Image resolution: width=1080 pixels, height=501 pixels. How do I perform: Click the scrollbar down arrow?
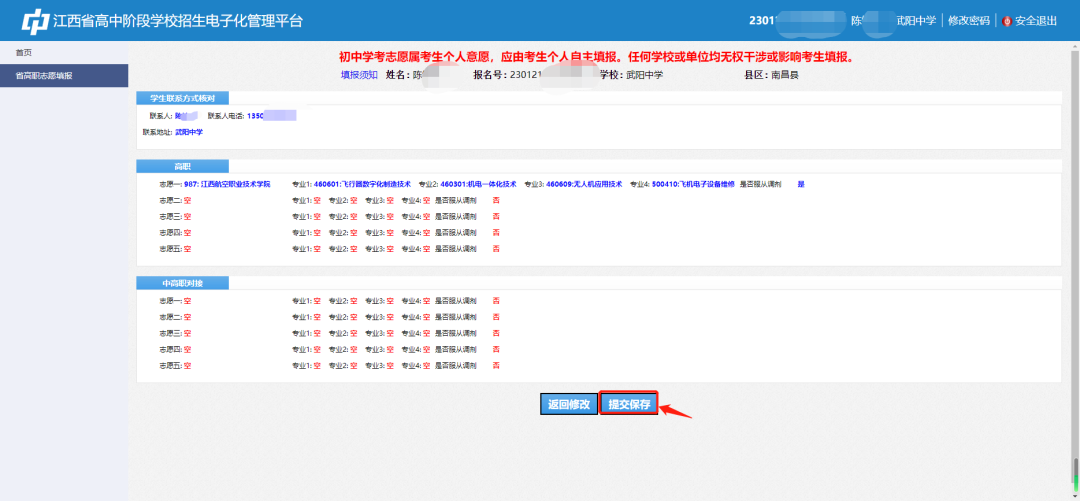click(x=1075, y=495)
